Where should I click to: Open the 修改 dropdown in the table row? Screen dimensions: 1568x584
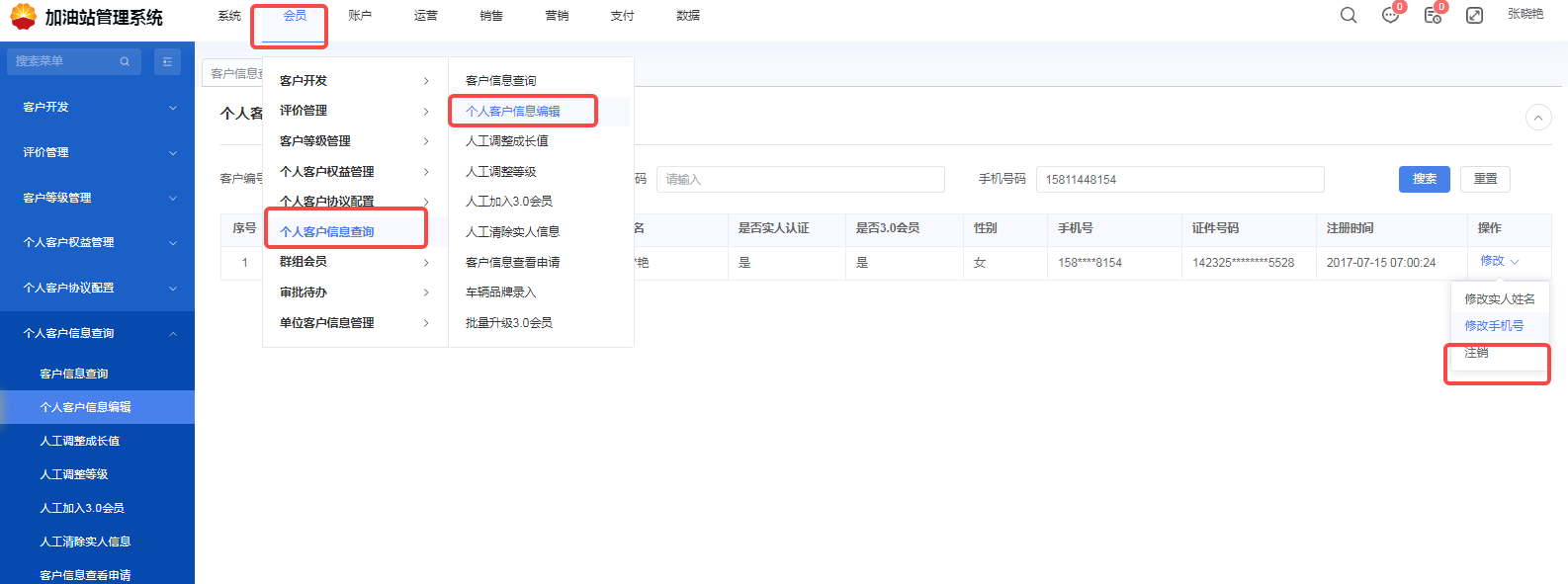[1499, 261]
